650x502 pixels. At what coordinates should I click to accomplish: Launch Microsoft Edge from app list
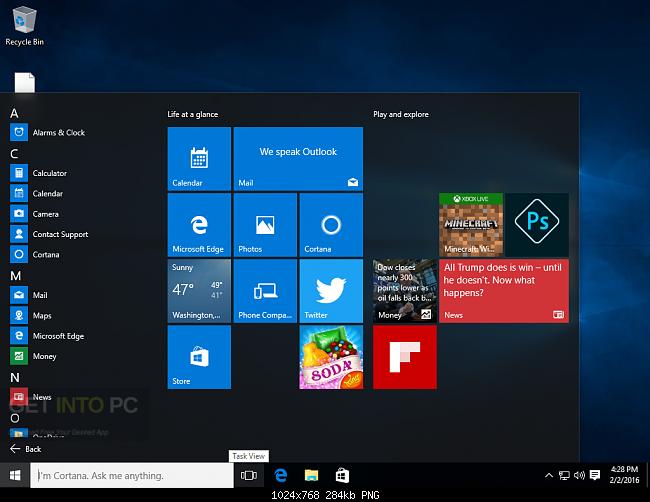pyautogui.click(x=47, y=336)
